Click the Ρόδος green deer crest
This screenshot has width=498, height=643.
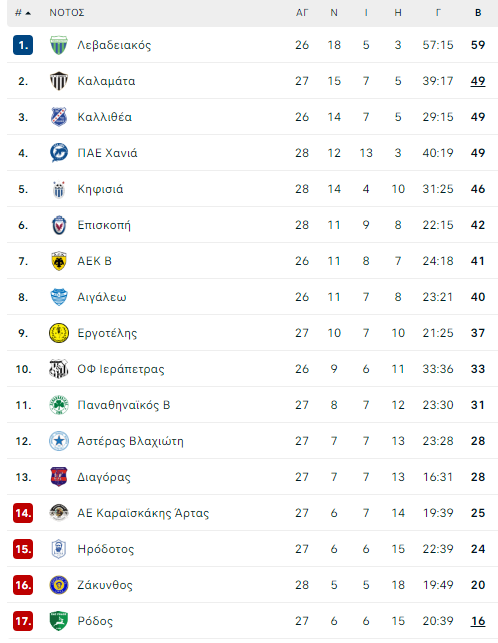coord(59,621)
